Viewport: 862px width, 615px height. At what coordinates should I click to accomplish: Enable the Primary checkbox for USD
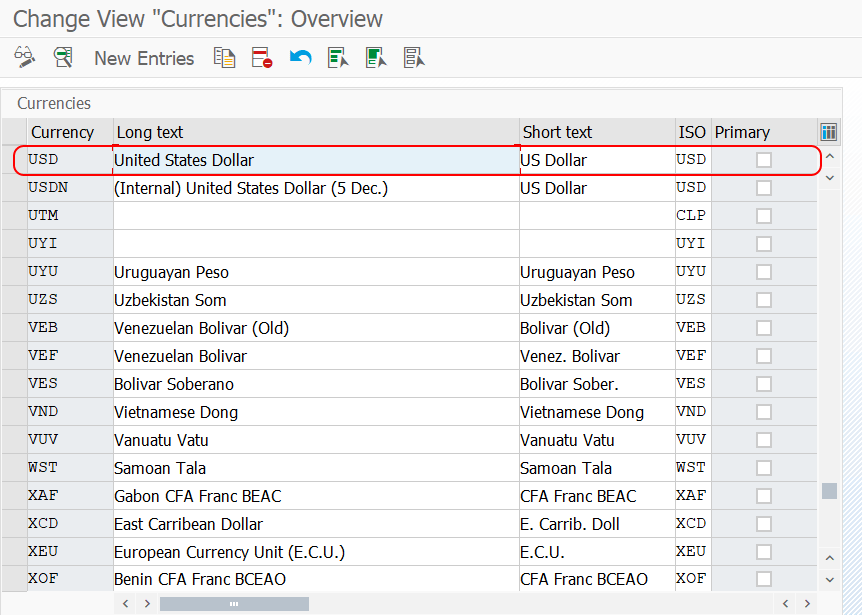763,159
